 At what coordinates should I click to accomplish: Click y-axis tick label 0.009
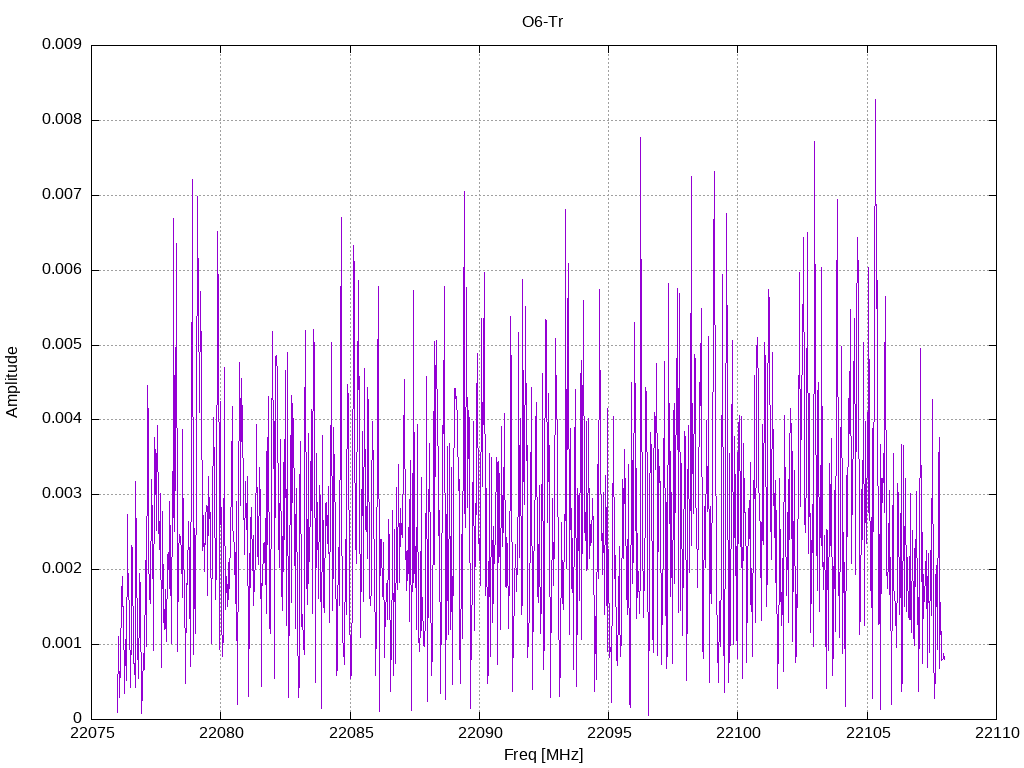pos(61,44)
